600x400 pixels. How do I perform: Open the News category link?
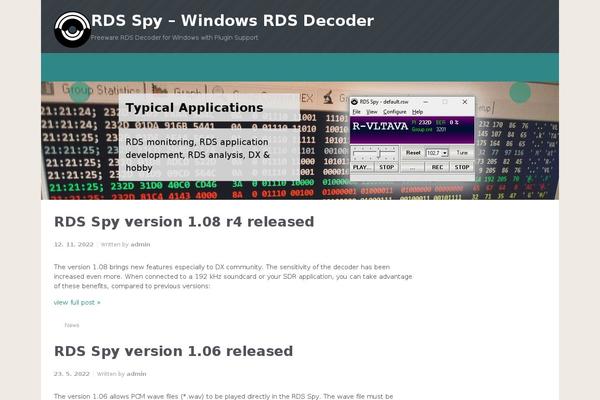click(72, 325)
